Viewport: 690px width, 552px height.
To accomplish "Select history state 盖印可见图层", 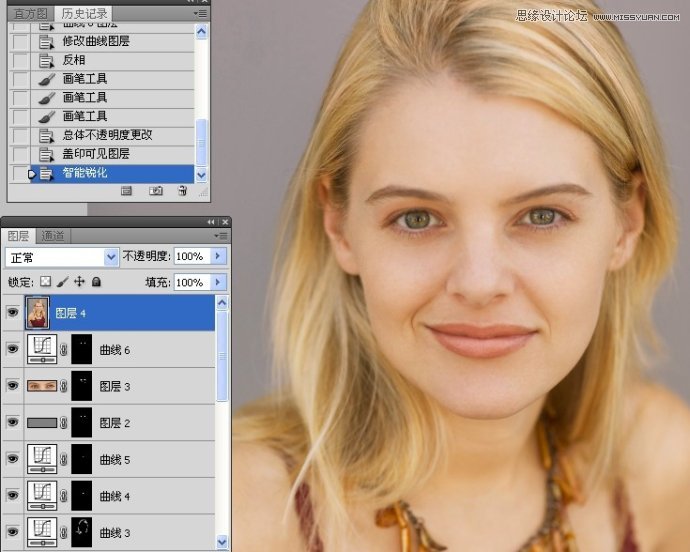I will (x=112, y=154).
